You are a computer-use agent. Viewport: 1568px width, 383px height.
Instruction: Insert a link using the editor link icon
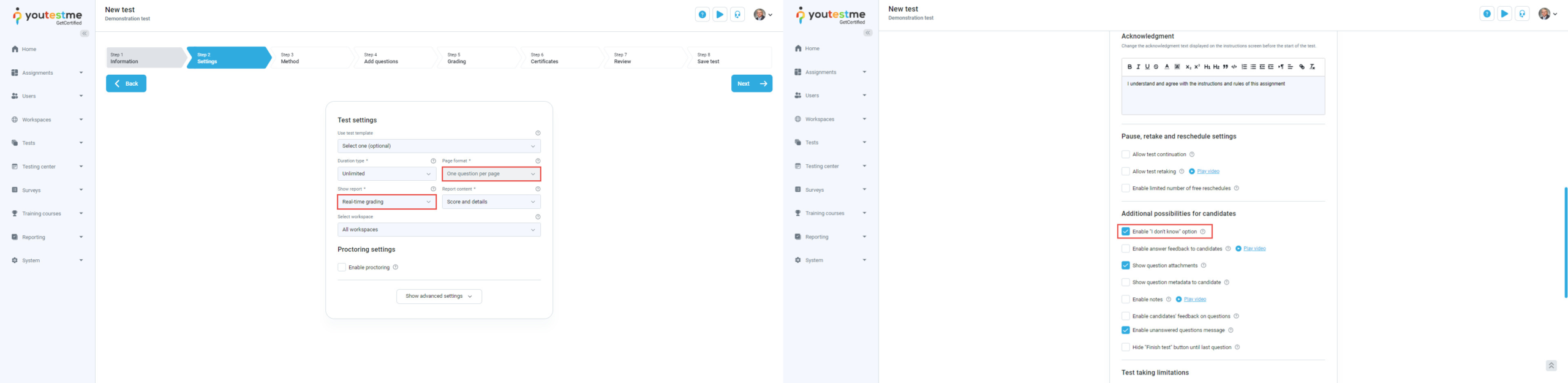(x=1302, y=67)
